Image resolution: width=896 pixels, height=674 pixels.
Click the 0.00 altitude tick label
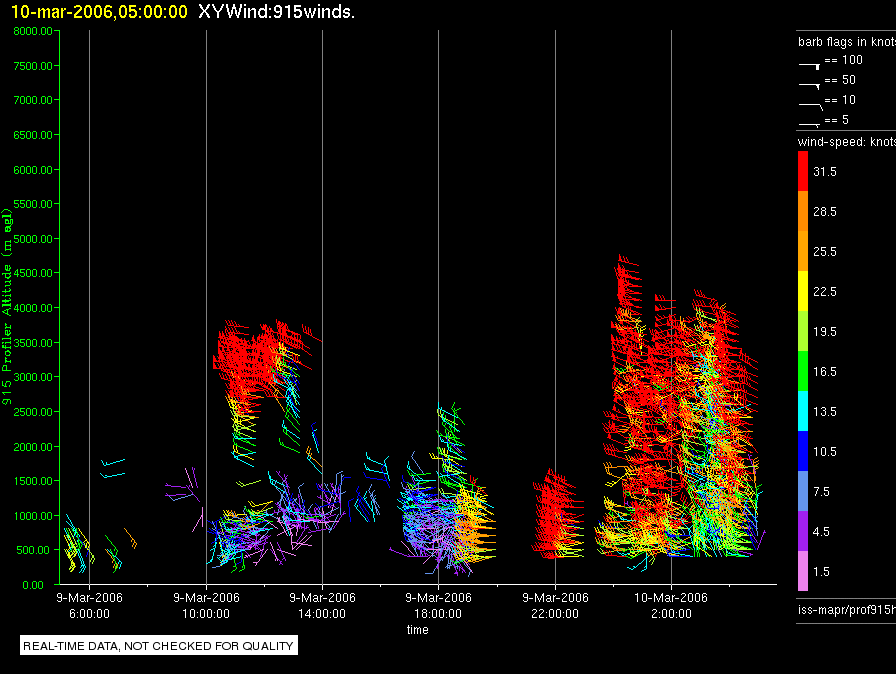33,585
